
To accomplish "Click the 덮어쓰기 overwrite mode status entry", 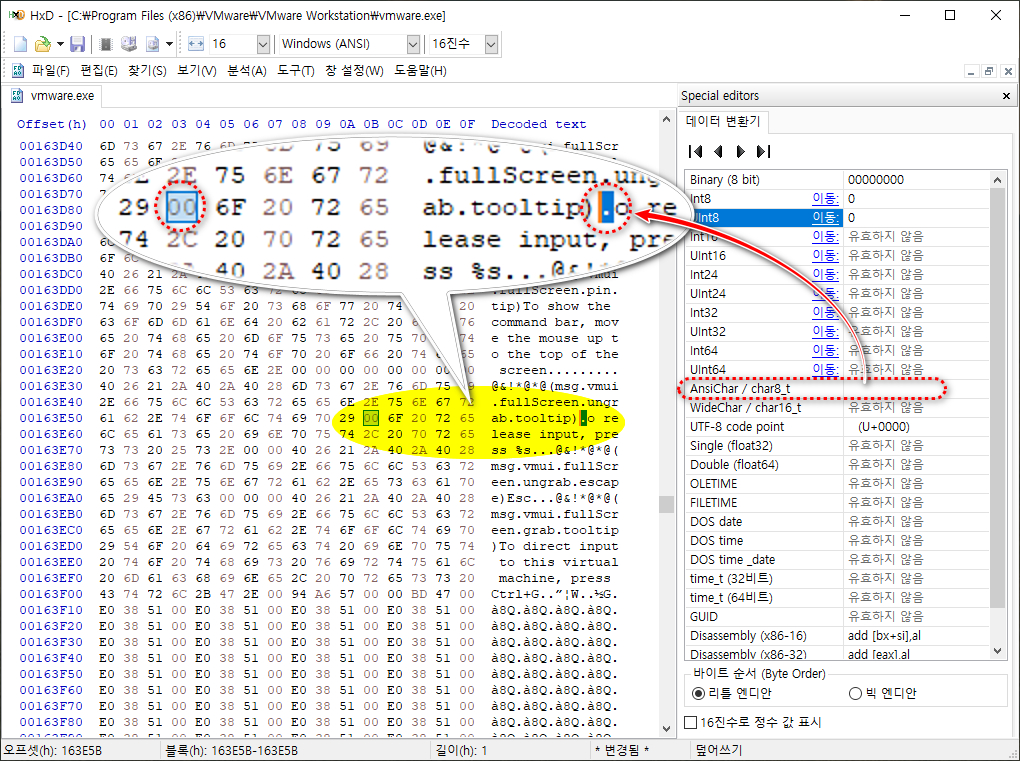I will point(718,751).
